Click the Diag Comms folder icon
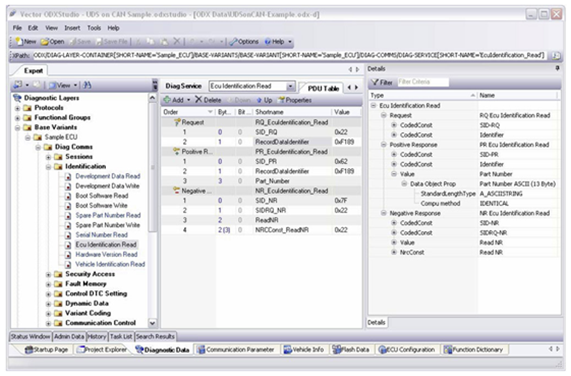 click(48, 147)
